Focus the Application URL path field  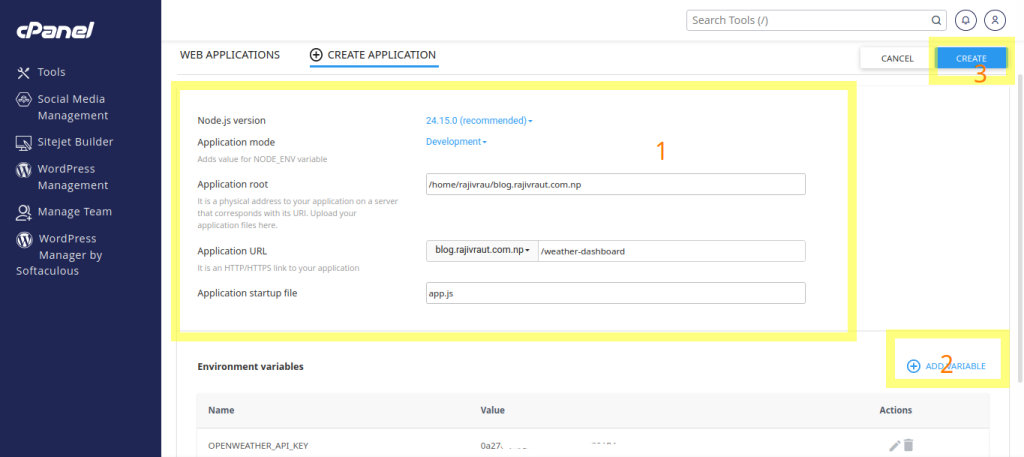pyautogui.click(x=671, y=251)
